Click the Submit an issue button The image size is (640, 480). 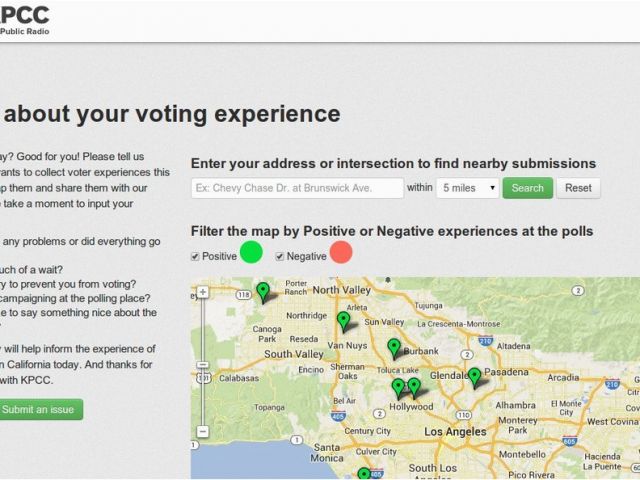(x=40, y=409)
